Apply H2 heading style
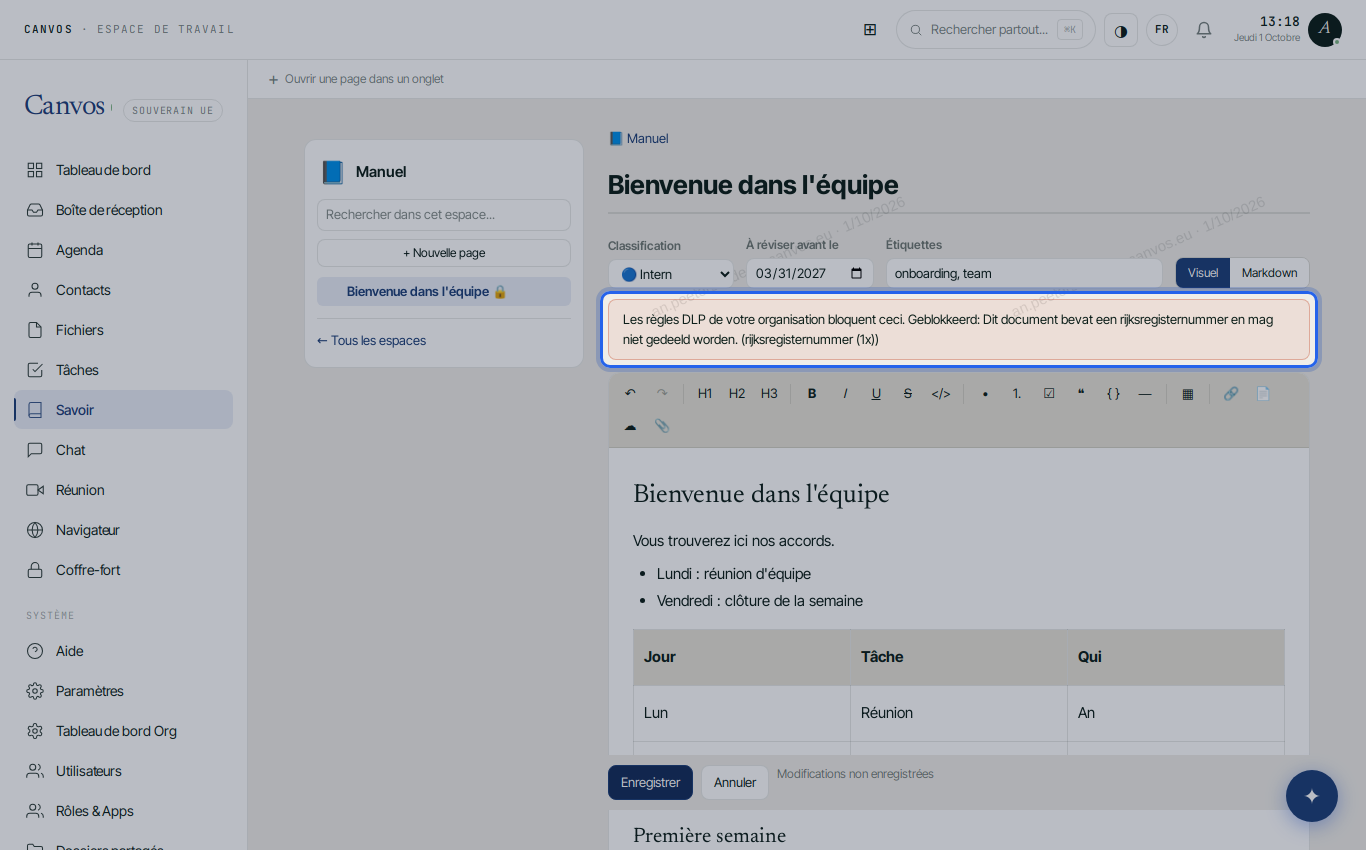The width and height of the screenshot is (1366, 850). 737,393
